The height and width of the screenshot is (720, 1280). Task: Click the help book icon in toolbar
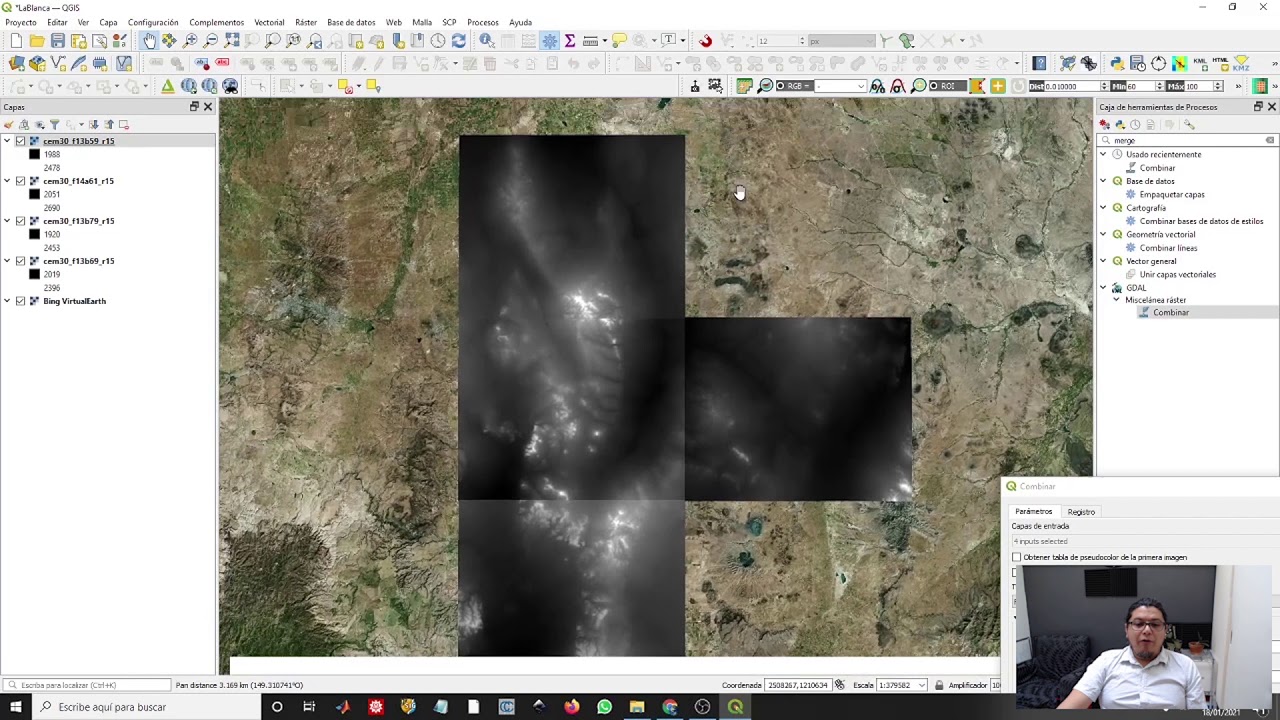click(1040, 64)
